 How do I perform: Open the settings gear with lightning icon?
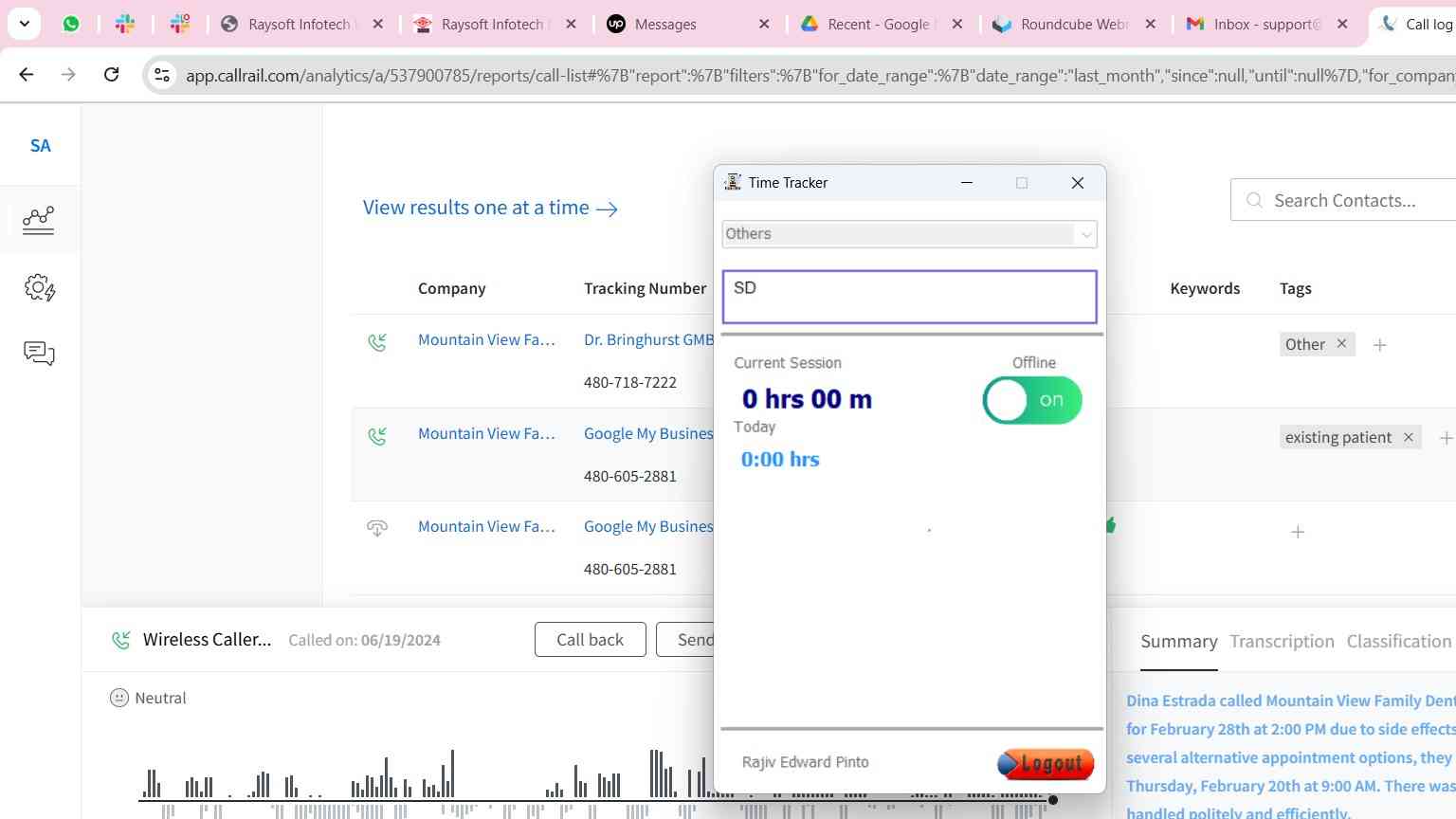[x=39, y=287]
